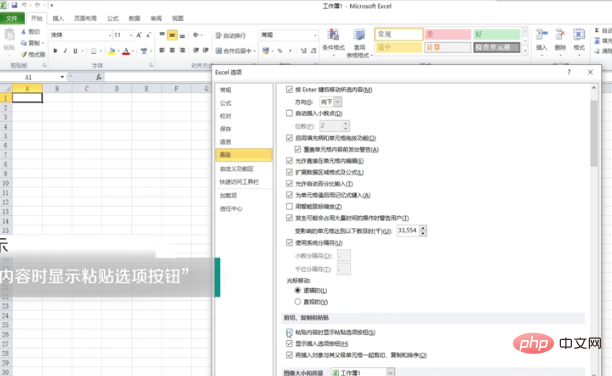
Task: Switch to the View (视图) ribbon tab
Action: click(x=178, y=18)
